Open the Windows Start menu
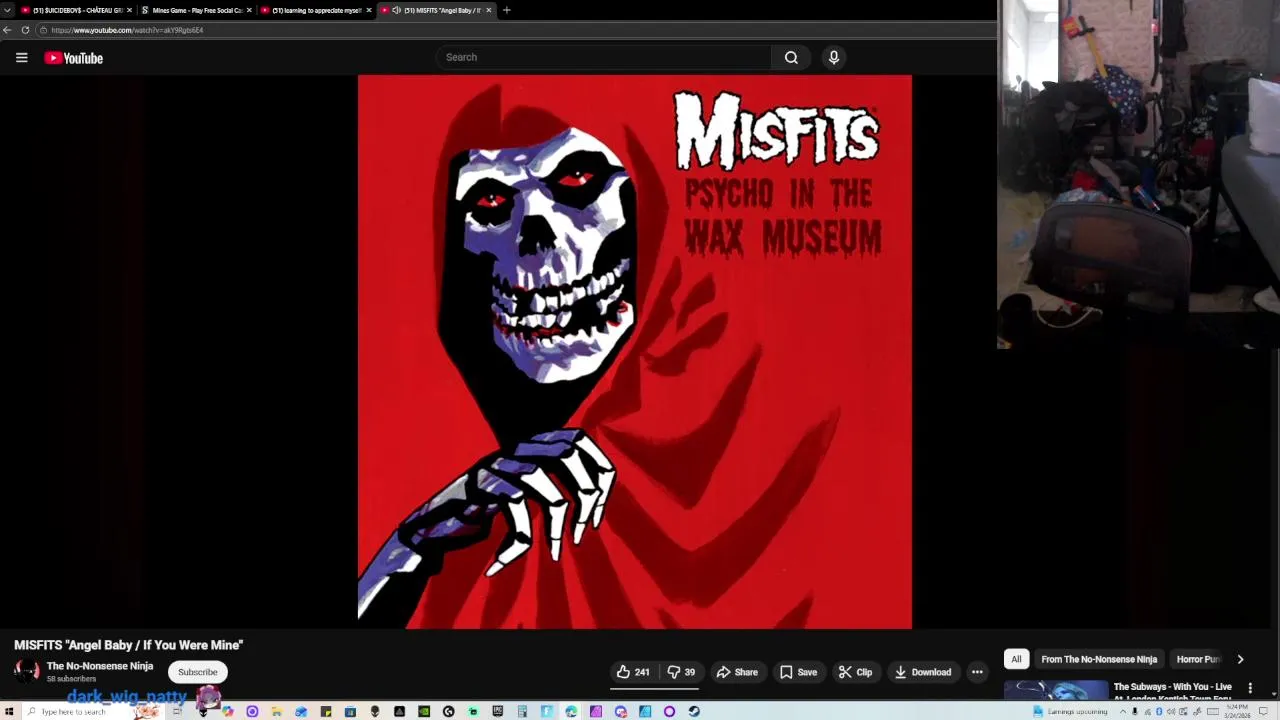 [9, 711]
